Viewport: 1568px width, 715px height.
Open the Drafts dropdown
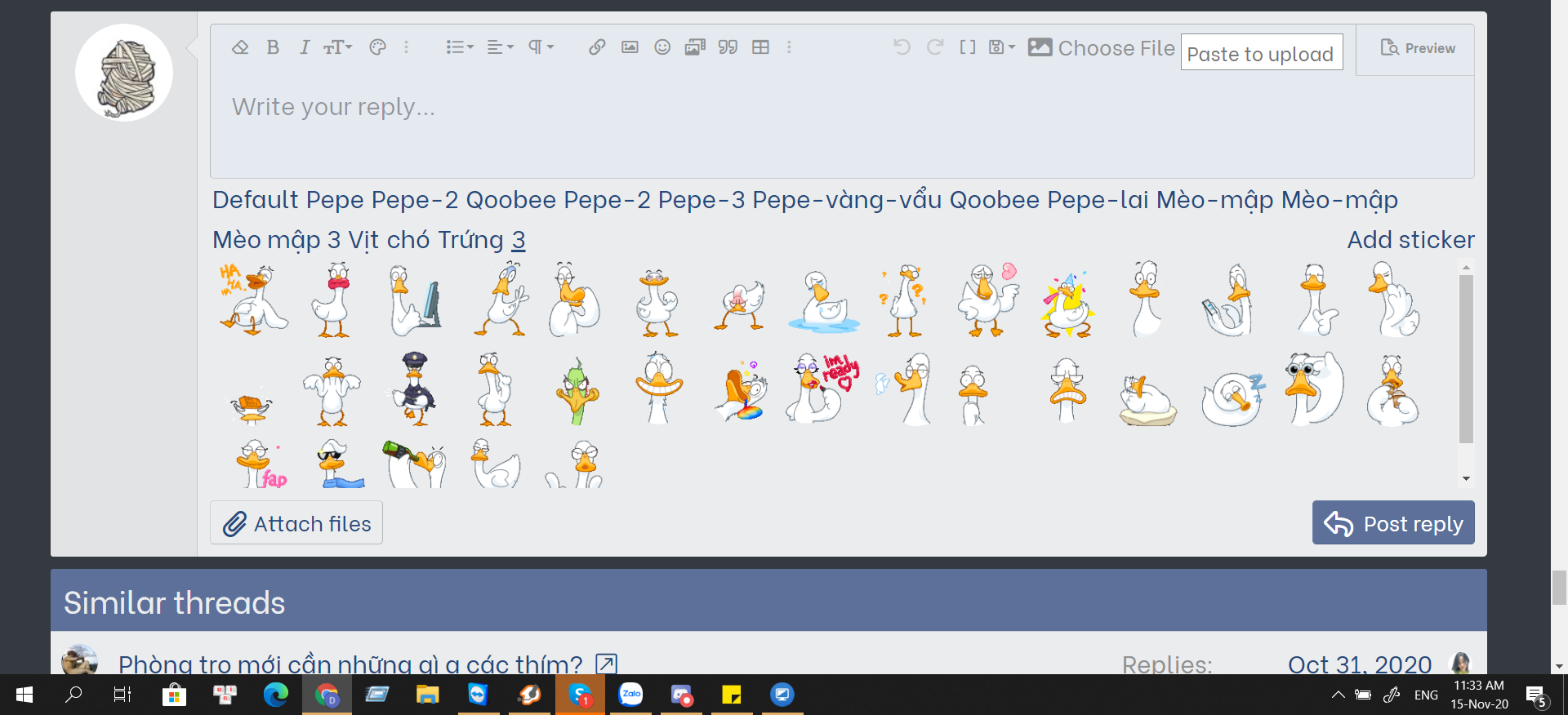[x=1002, y=47]
